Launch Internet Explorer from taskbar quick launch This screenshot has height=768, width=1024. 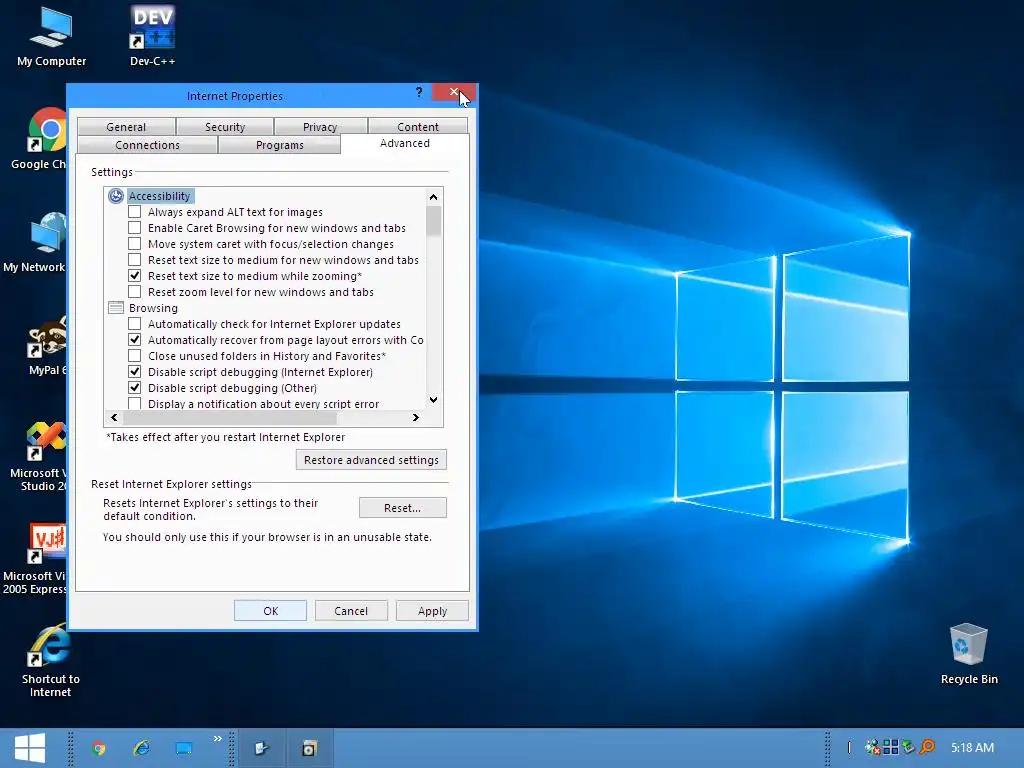pyautogui.click(x=142, y=748)
